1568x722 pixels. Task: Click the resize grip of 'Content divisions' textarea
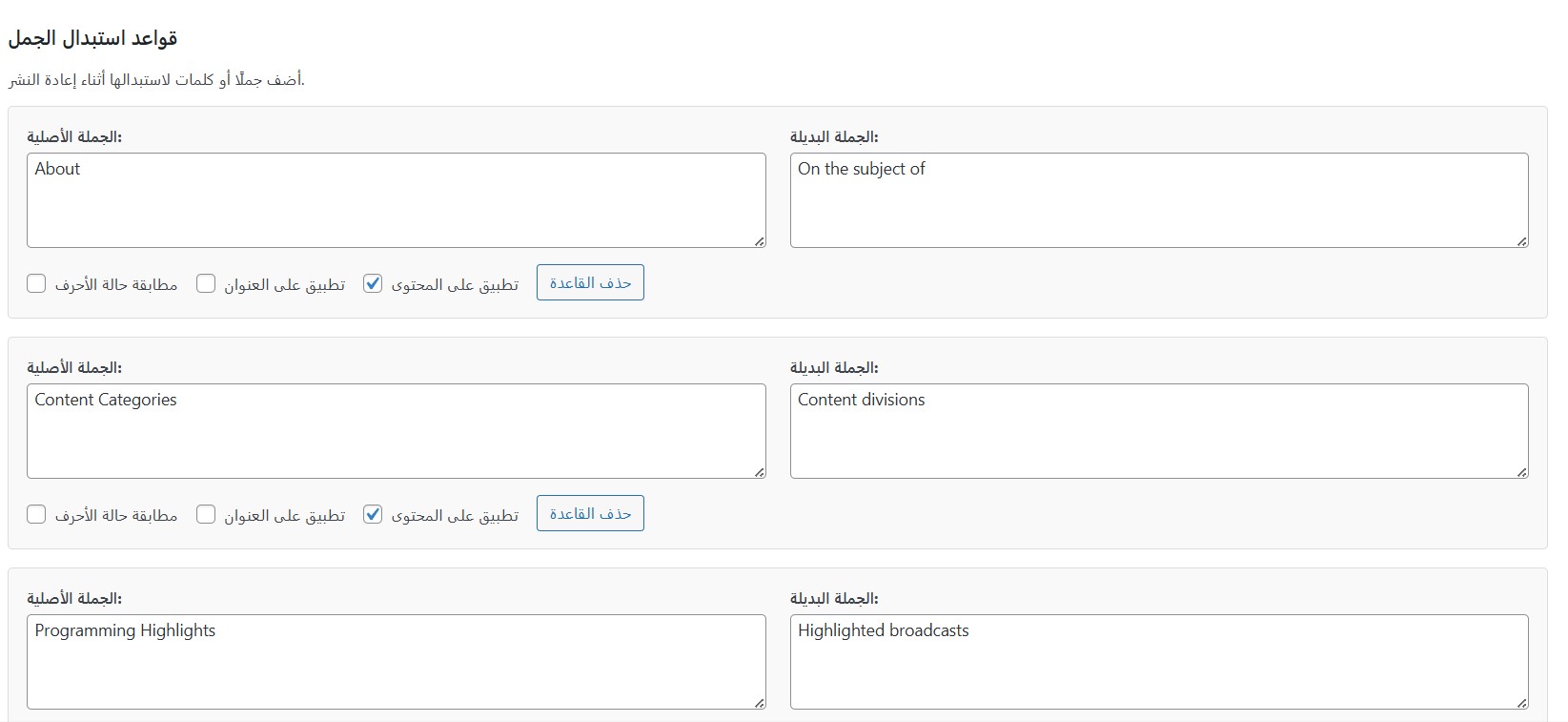point(1522,473)
